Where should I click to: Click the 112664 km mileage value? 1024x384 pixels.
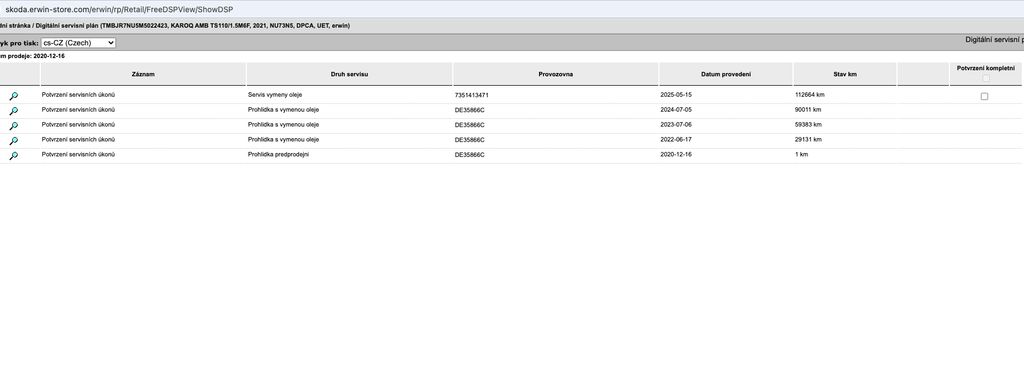(810, 95)
